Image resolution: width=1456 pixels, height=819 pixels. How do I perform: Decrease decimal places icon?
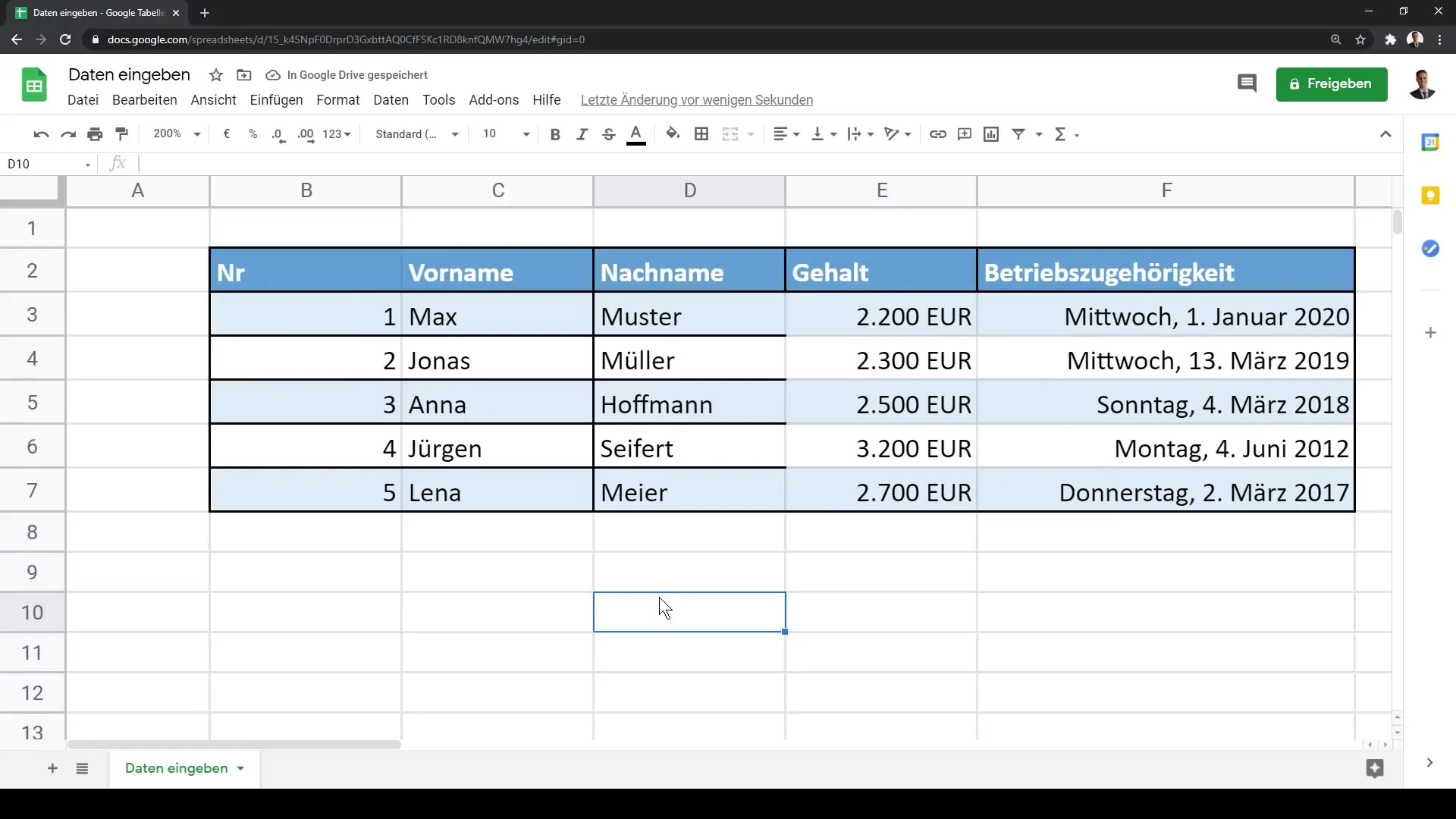pos(278,134)
